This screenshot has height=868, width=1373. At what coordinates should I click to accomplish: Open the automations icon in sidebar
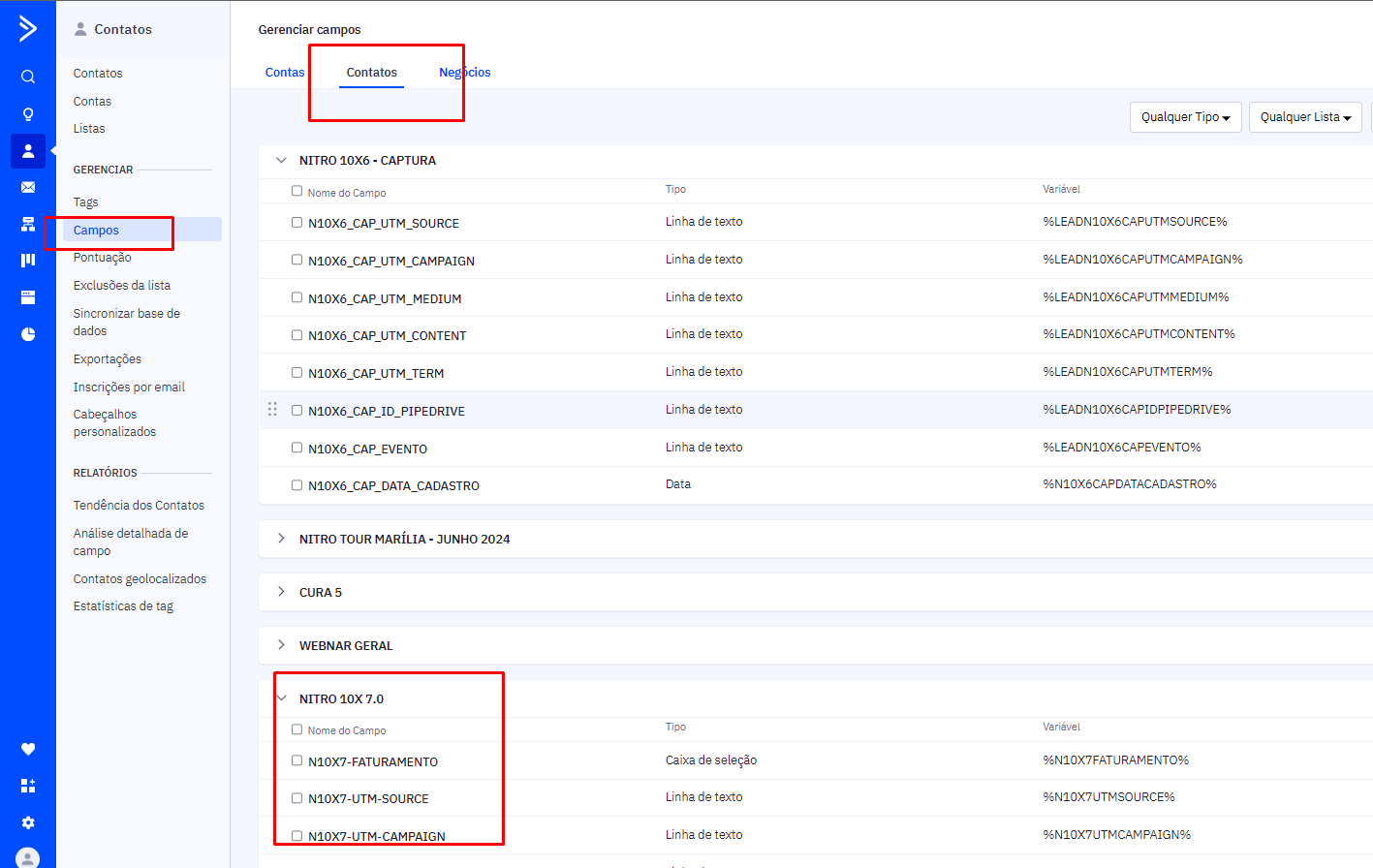[28, 225]
